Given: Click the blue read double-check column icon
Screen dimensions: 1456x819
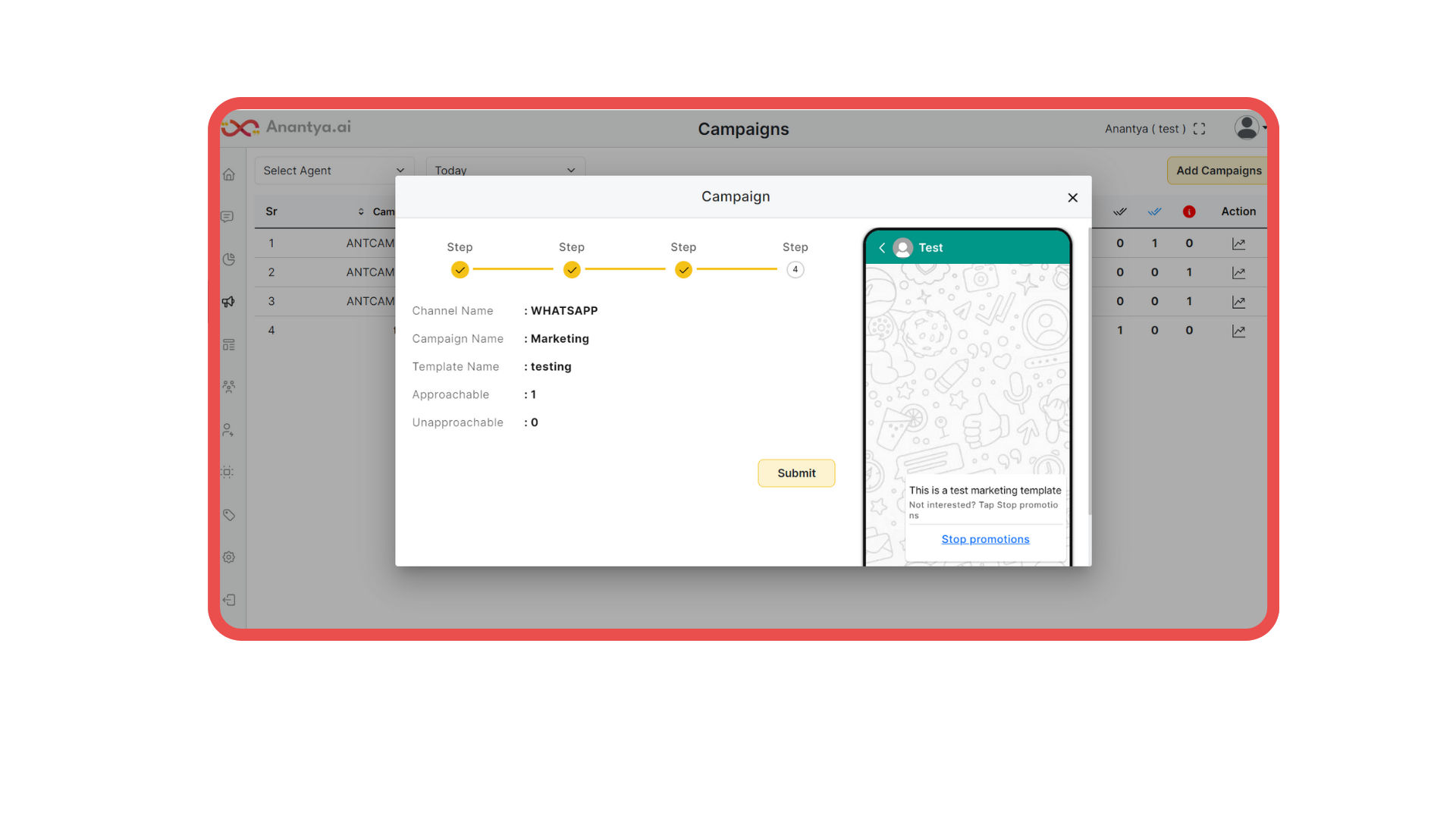Looking at the screenshot, I should click(x=1154, y=212).
